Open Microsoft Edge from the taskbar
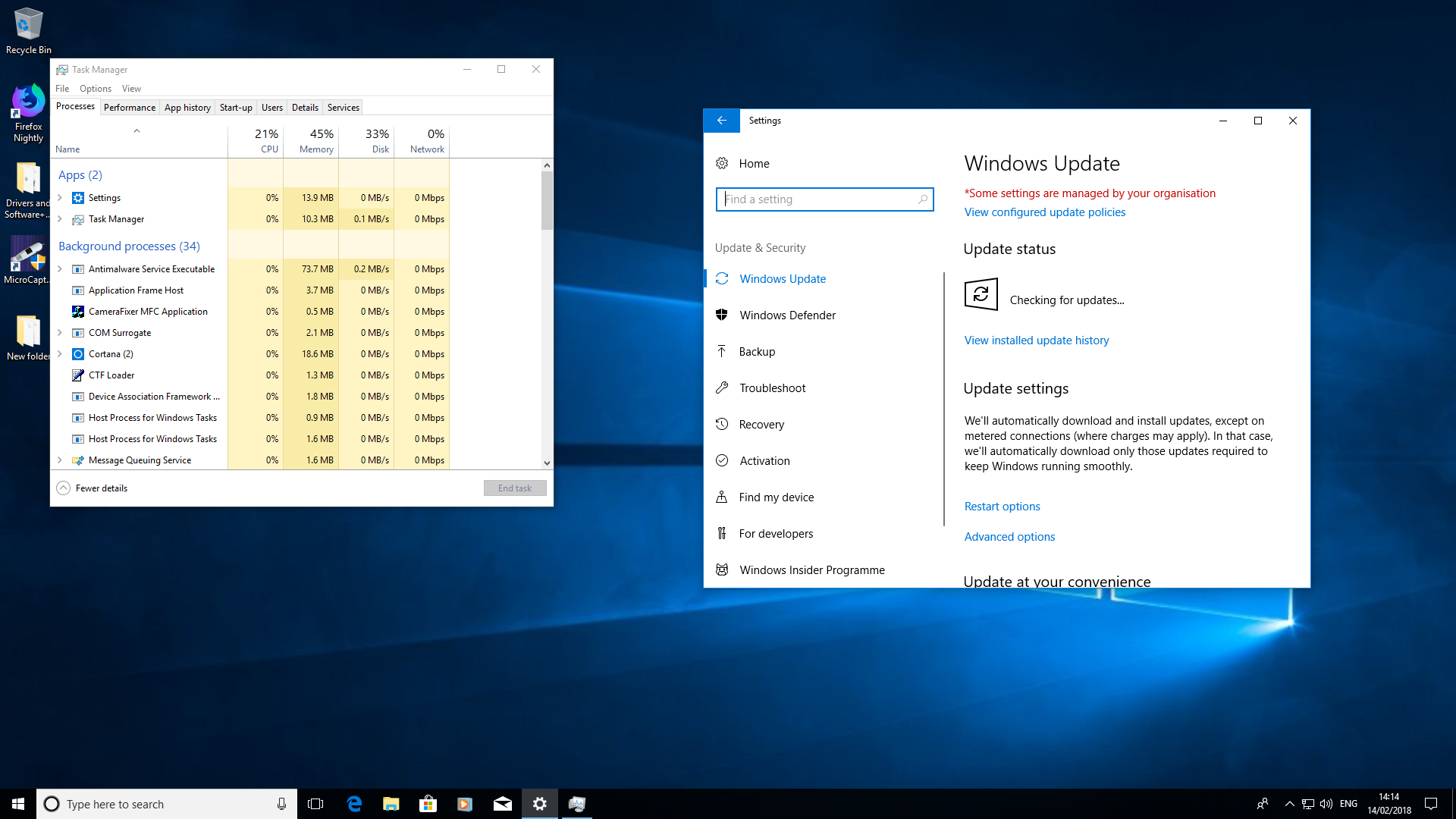The height and width of the screenshot is (819, 1456). [x=354, y=804]
